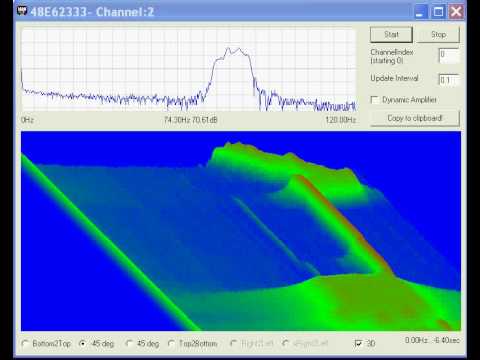Viewport: 480px width, 360px height.
Task: Click the 120.00Hz axis label
Action: click(x=341, y=120)
